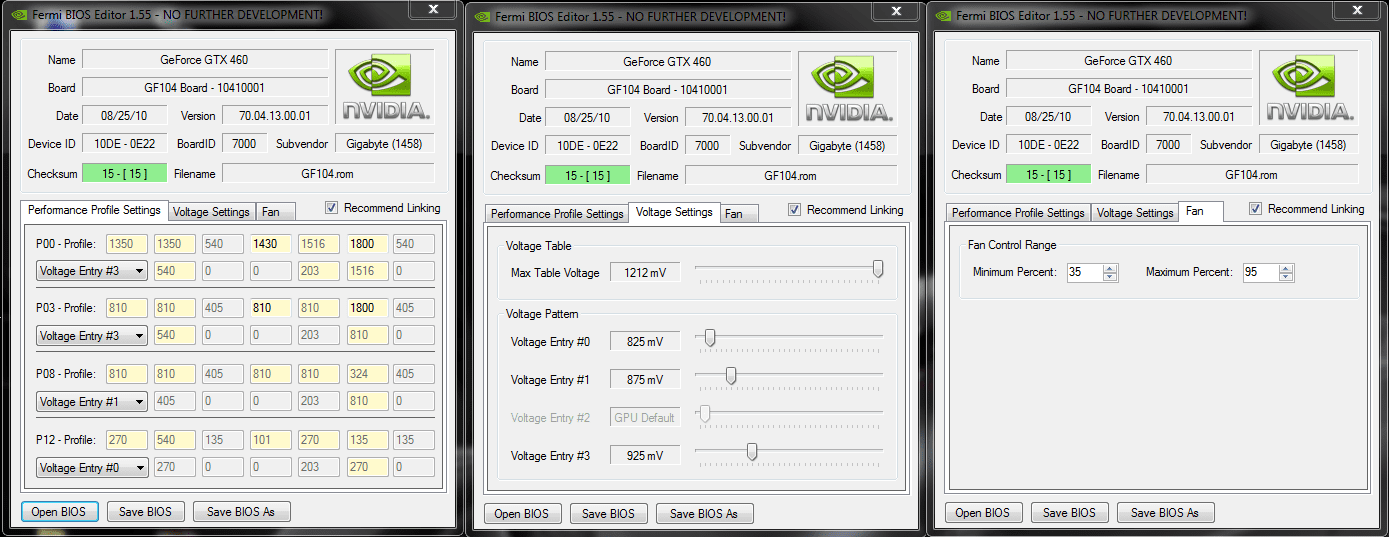Click the Voltage Entry #3 slider handle

pos(752,452)
